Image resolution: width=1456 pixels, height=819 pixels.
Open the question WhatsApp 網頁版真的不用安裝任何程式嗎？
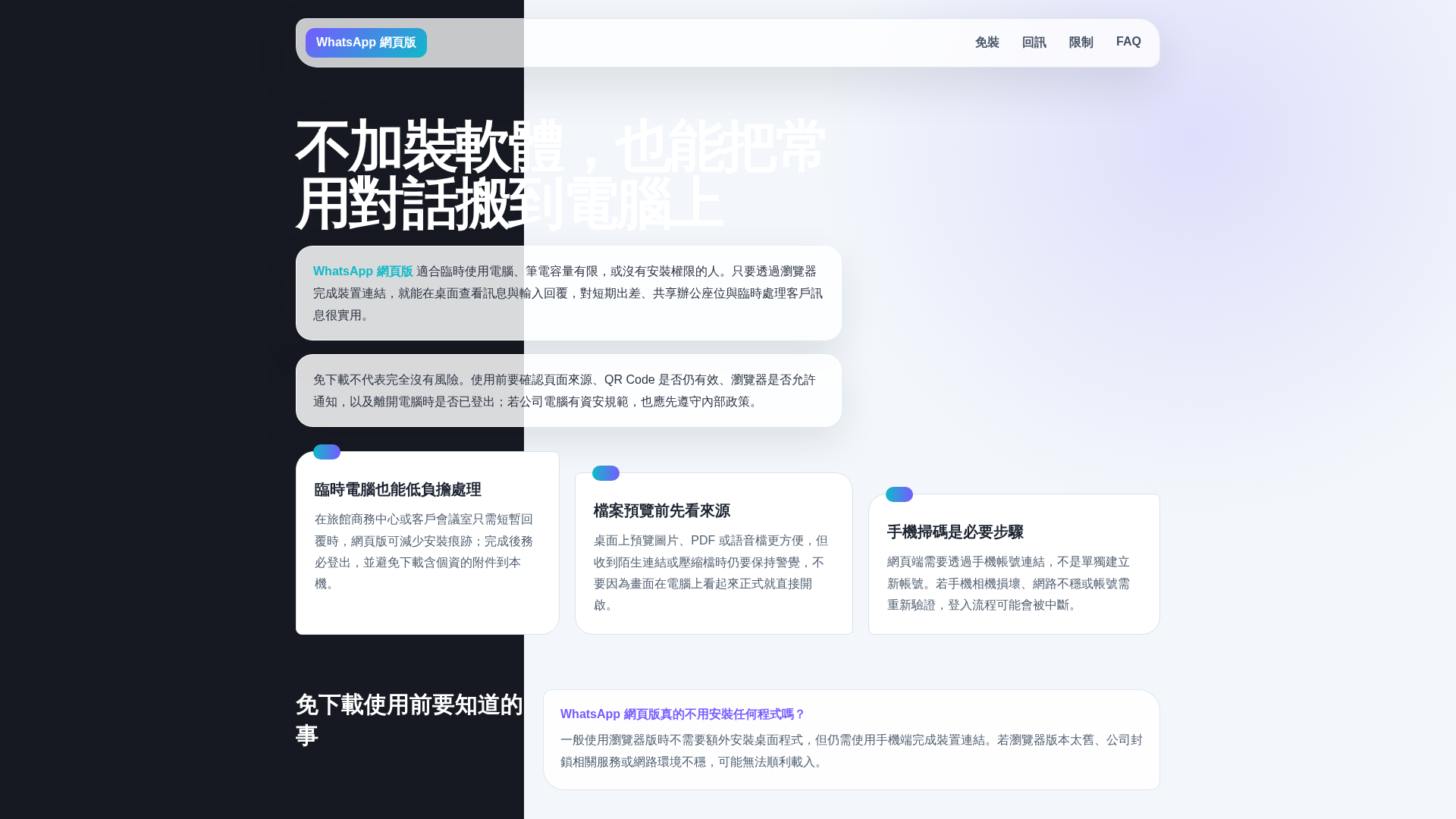682,714
